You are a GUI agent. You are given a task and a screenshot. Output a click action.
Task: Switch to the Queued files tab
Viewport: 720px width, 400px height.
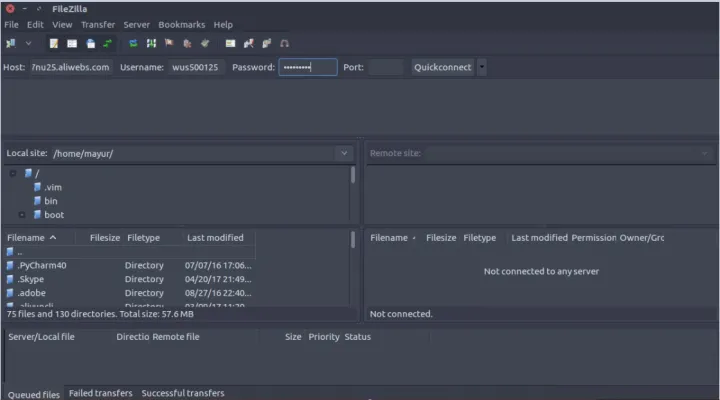point(34,395)
